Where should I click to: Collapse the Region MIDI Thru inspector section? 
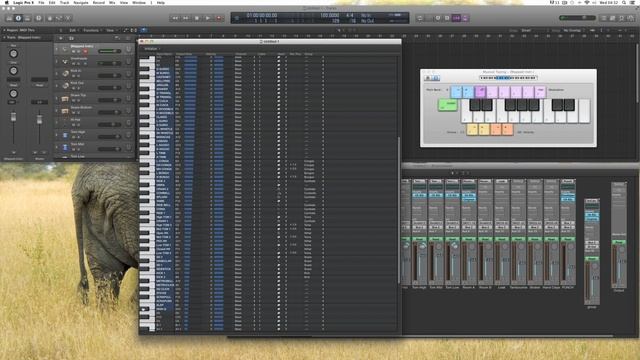(4, 30)
